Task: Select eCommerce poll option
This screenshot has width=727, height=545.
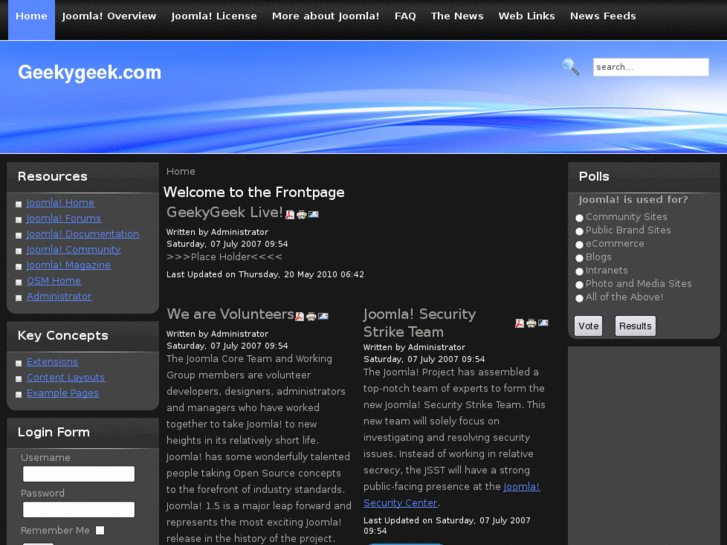Action: pos(579,244)
